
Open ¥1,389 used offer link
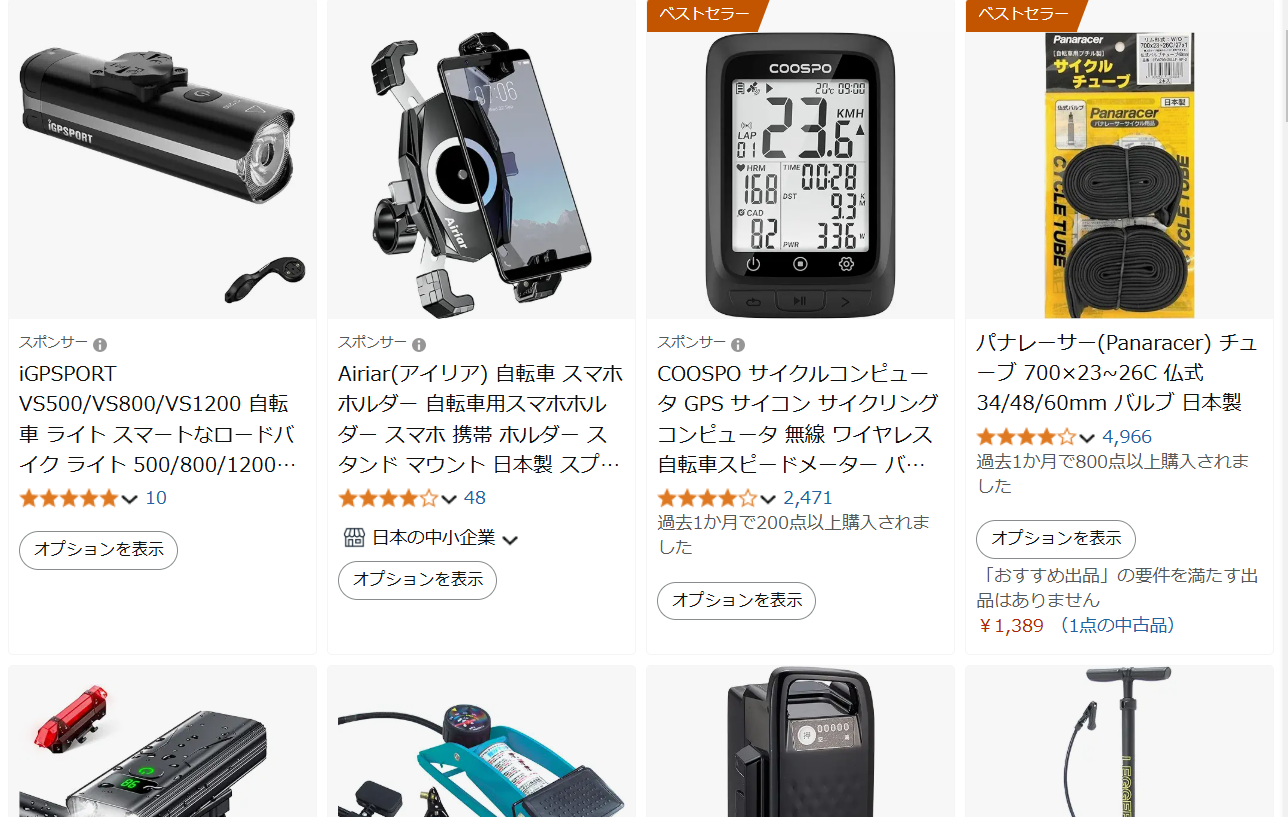click(x=1075, y=626)
